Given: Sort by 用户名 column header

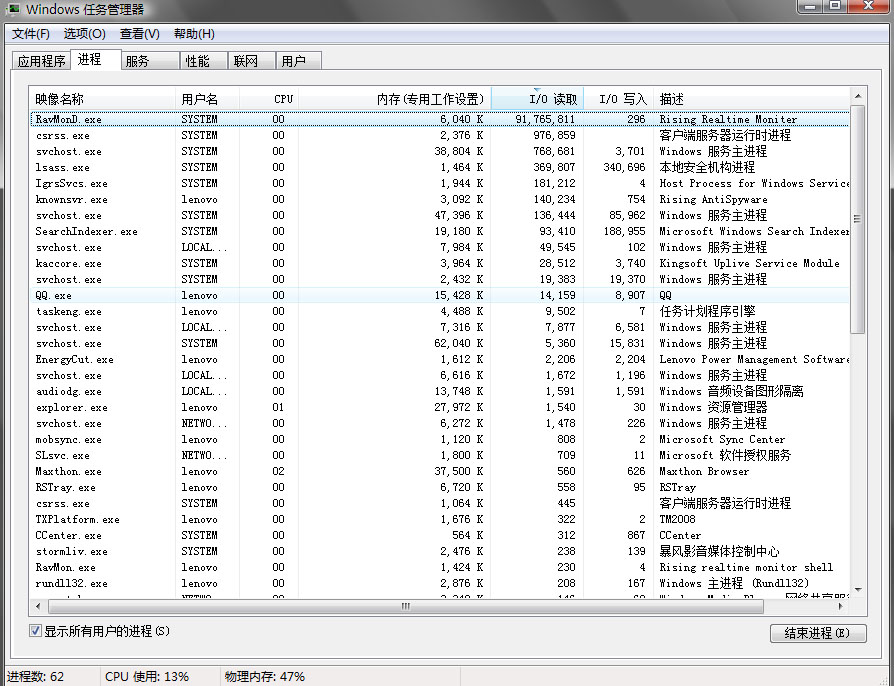Looking at the screenshot, I should [208, 99].
